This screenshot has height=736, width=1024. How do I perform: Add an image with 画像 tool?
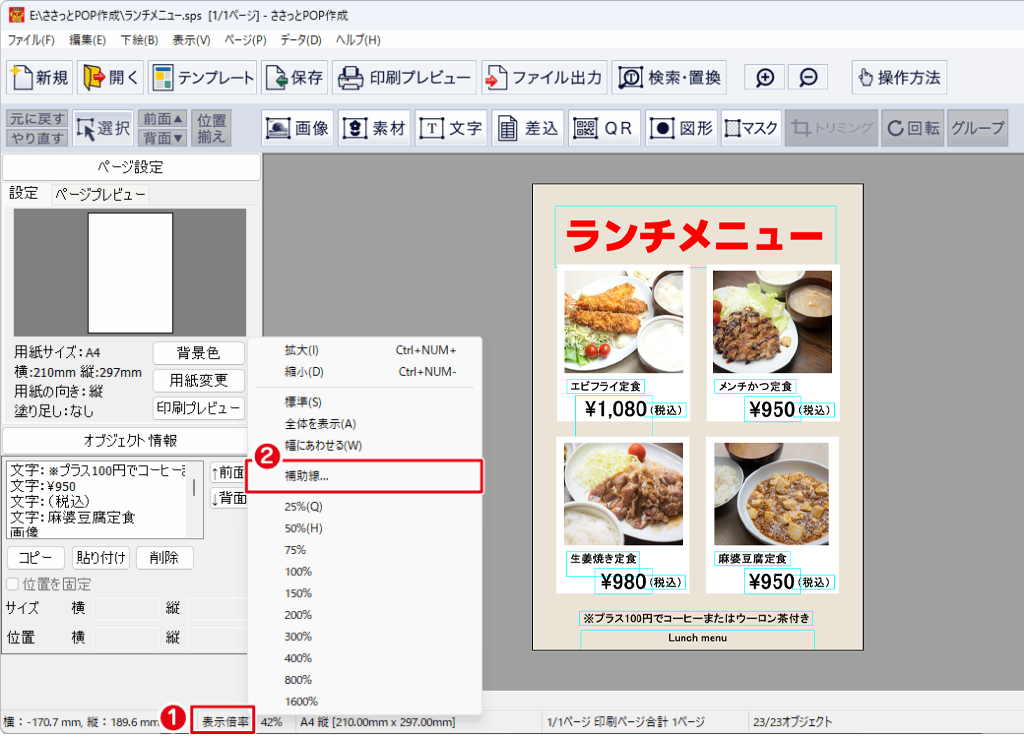point(297,128)
